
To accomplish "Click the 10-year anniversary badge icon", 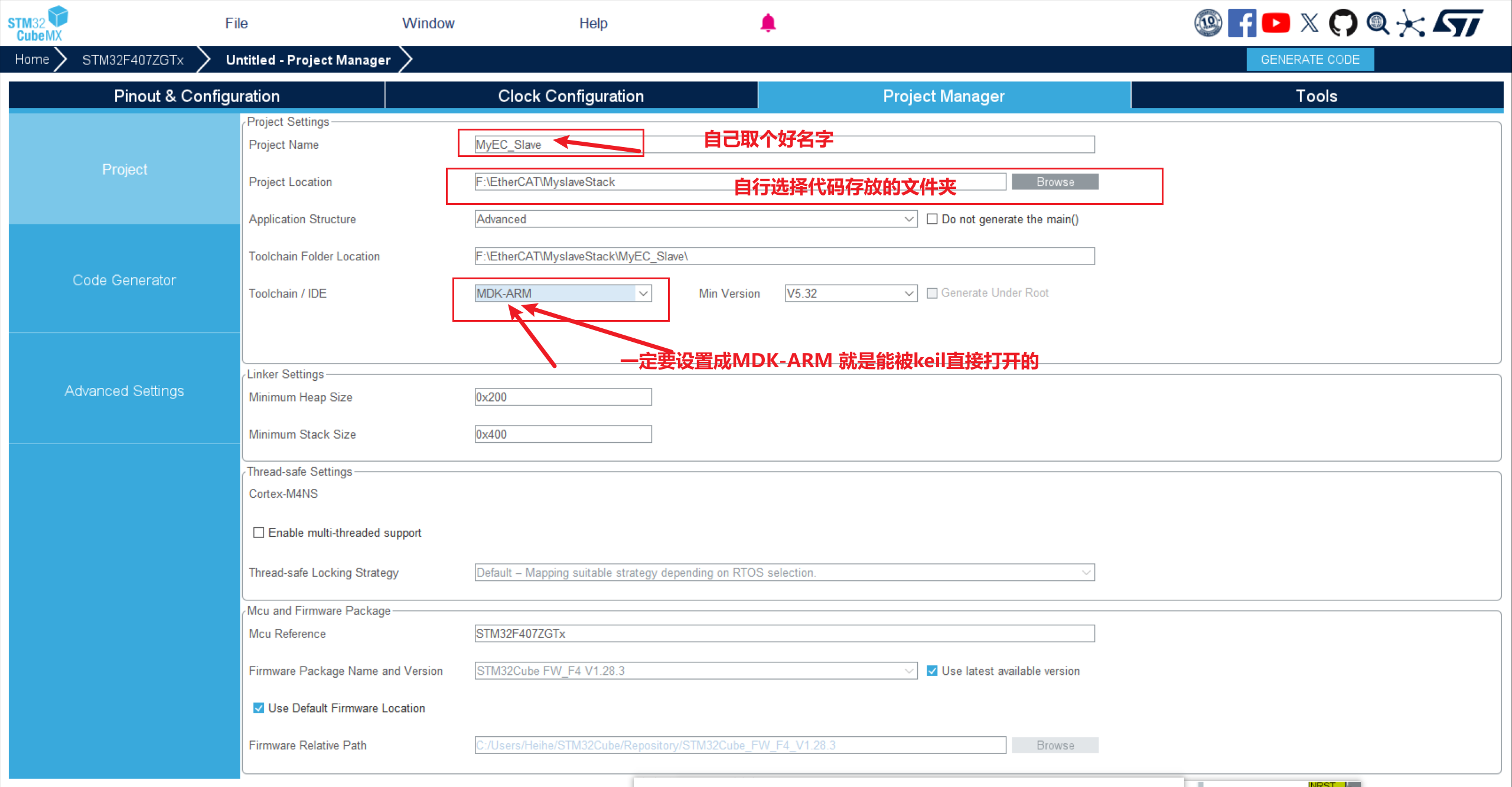I will coord(1208,23).
